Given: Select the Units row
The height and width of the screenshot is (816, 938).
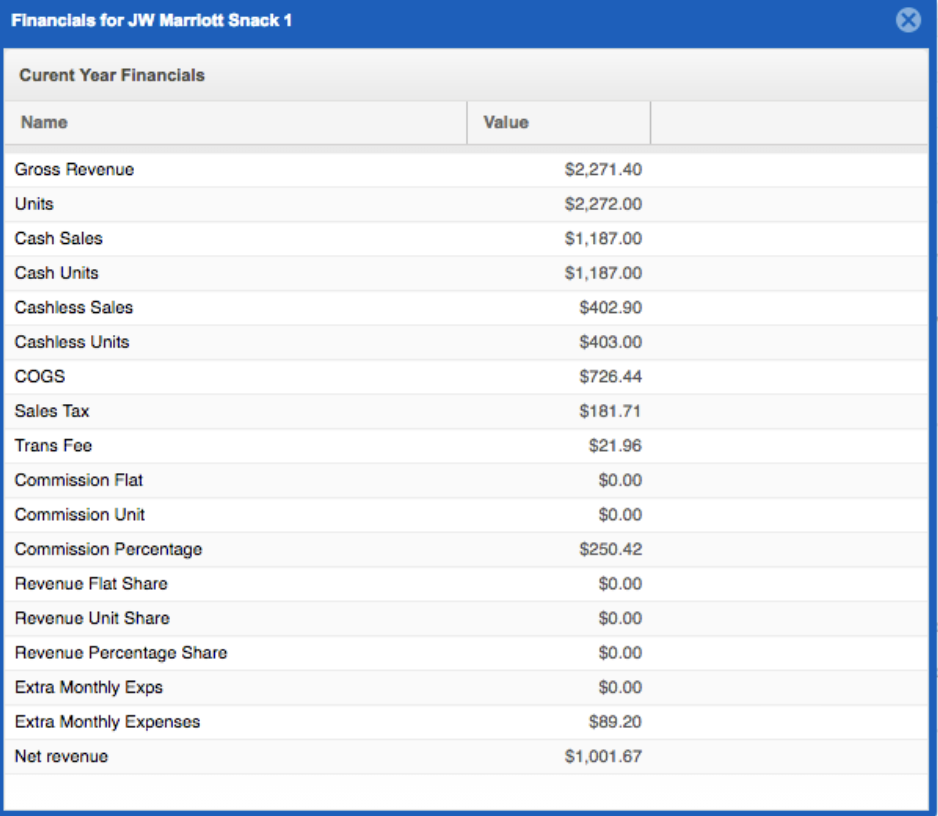Looking at the screenshot, I should click(x=466, y=204).
